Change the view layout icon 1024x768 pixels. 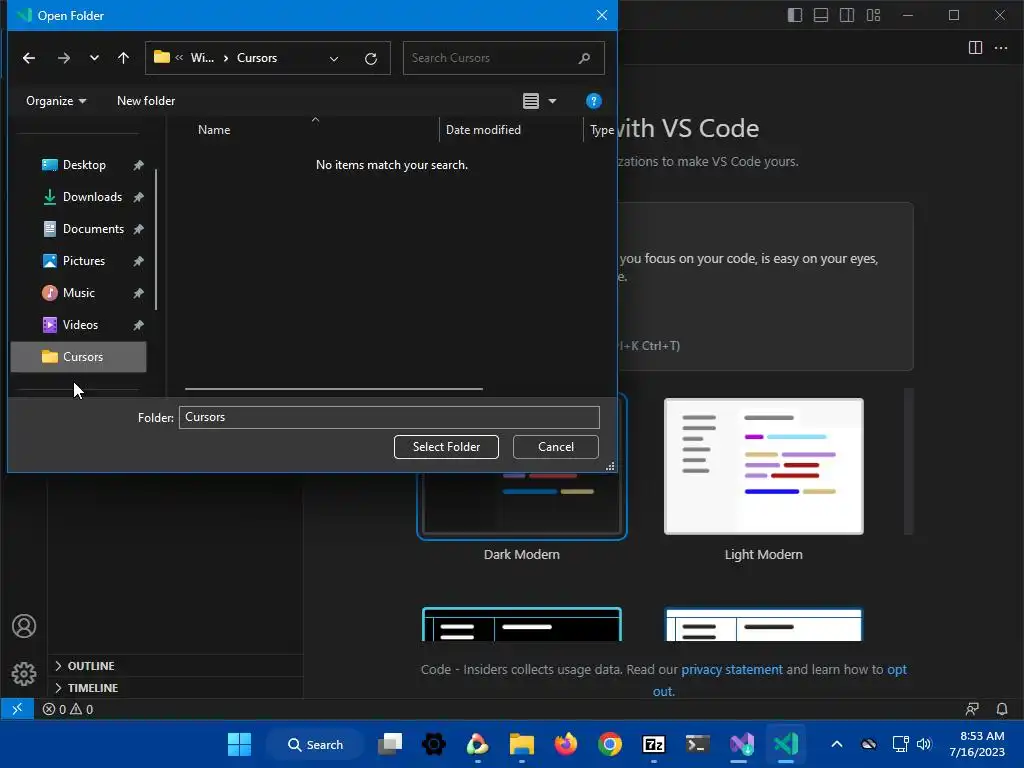click(x=531, y=101)
